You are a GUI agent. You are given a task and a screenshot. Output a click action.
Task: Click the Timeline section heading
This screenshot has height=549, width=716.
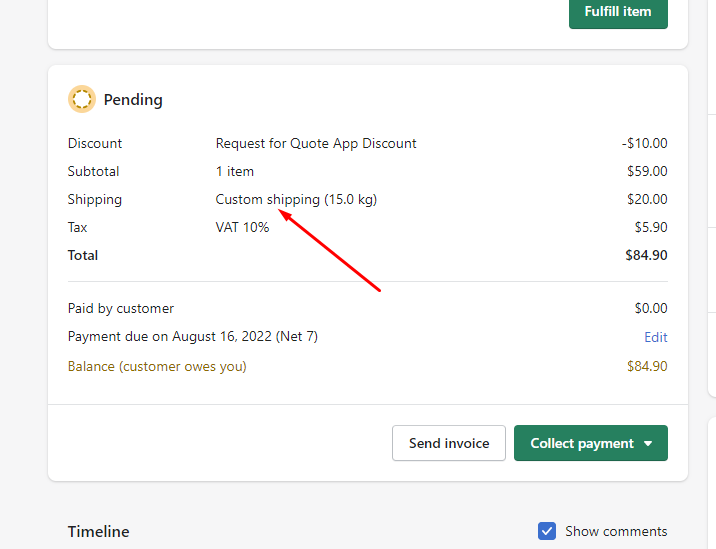[x=98, y=531]
